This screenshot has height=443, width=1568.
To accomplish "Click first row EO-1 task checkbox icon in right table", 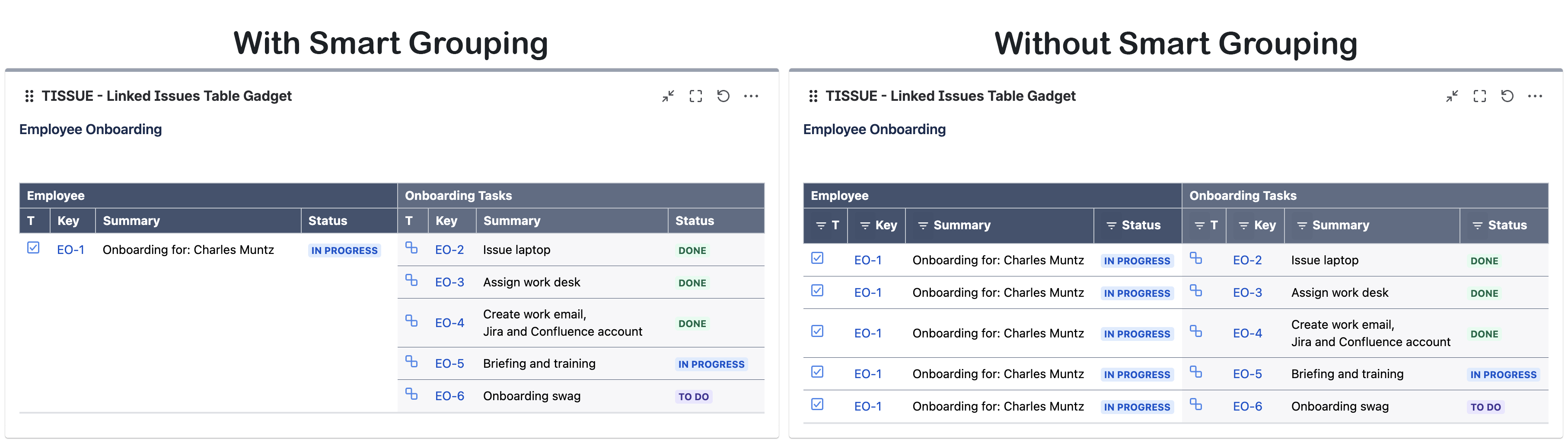I will [x=817, y=258].
